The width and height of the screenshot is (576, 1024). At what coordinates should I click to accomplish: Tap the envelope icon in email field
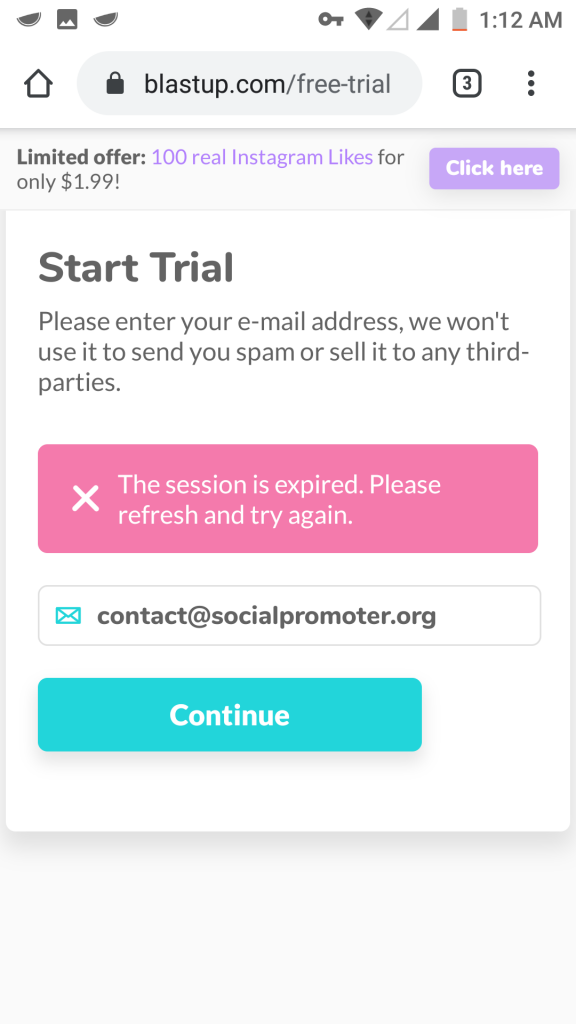click(x=69, y=615)
